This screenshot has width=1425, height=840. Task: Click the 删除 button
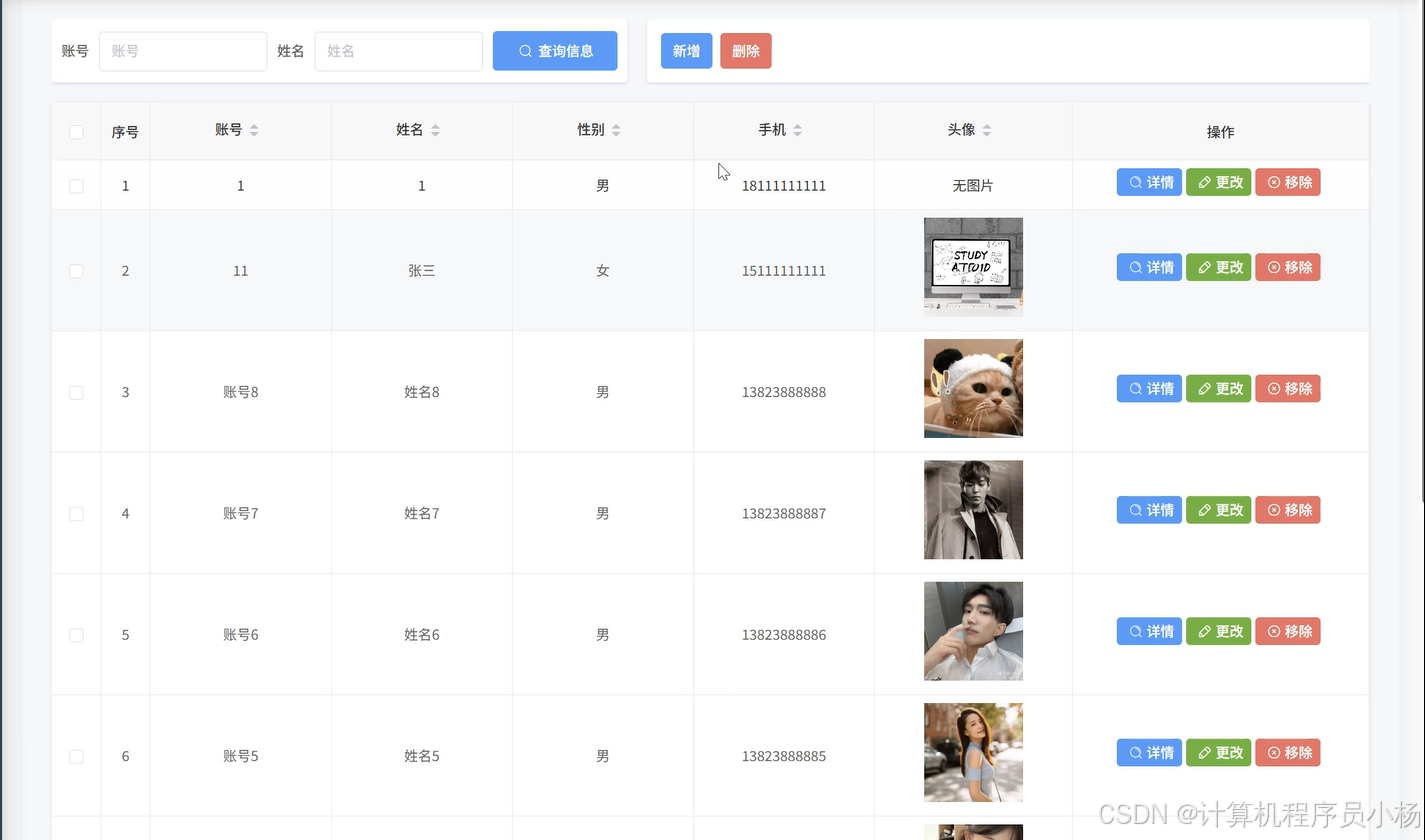[x=746, y=51]
